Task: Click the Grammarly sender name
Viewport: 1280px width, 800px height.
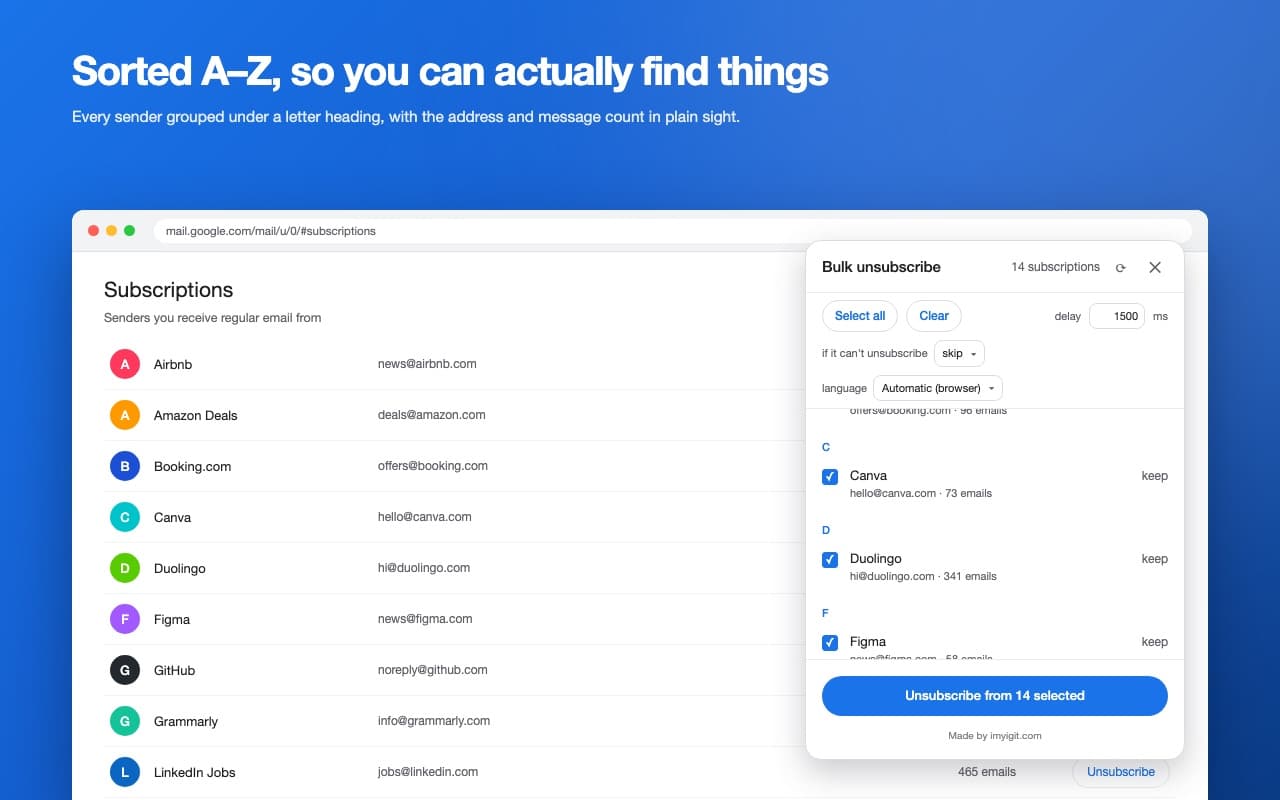Action: (x=186, y=722)
